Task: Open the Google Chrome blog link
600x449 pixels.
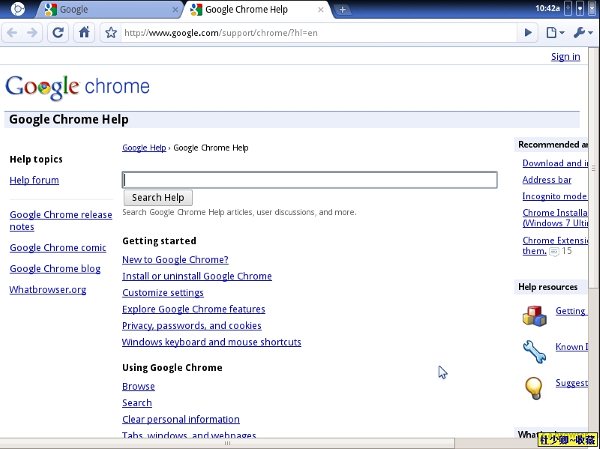Action: 55,269
